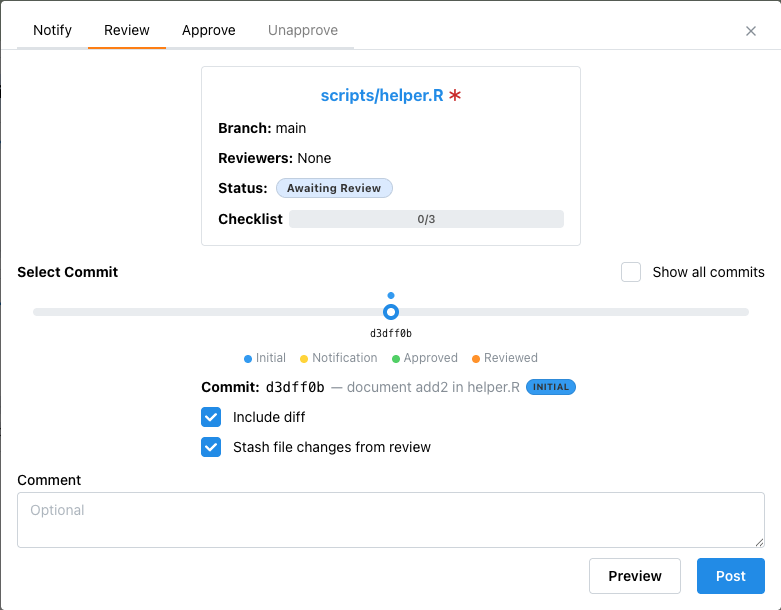Viewport: 781px width, 610px height.
Task: Click the Awaiting Review status badge
Action: (x=335, y=188)
